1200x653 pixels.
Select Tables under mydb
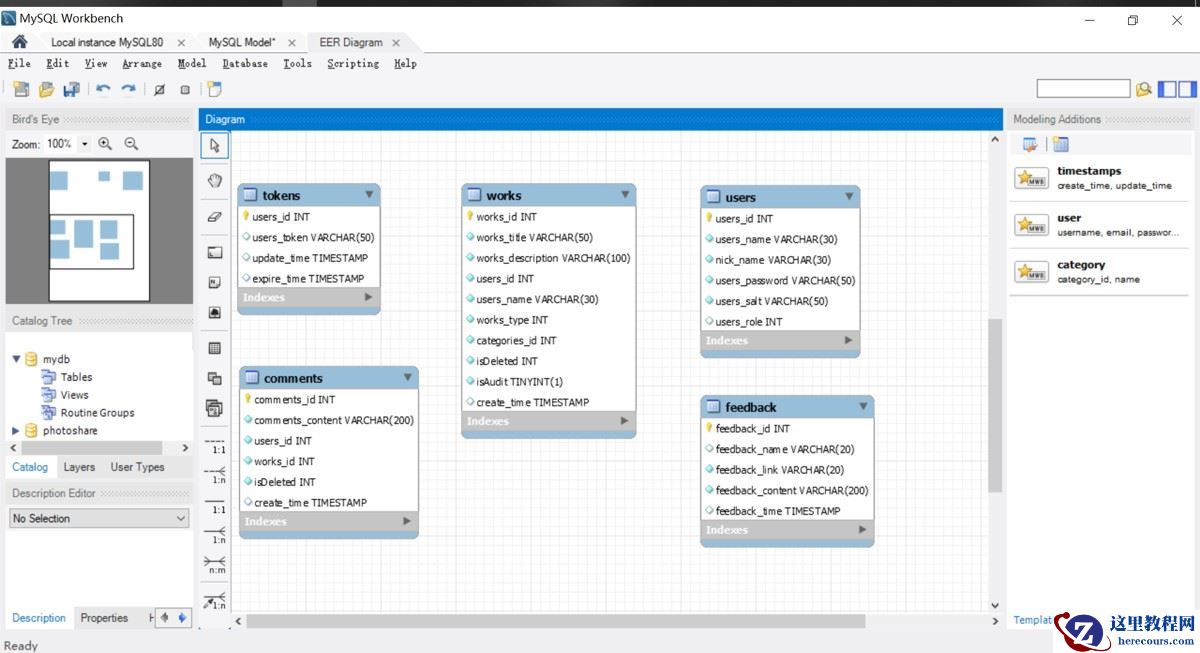(x=76, y=377)
